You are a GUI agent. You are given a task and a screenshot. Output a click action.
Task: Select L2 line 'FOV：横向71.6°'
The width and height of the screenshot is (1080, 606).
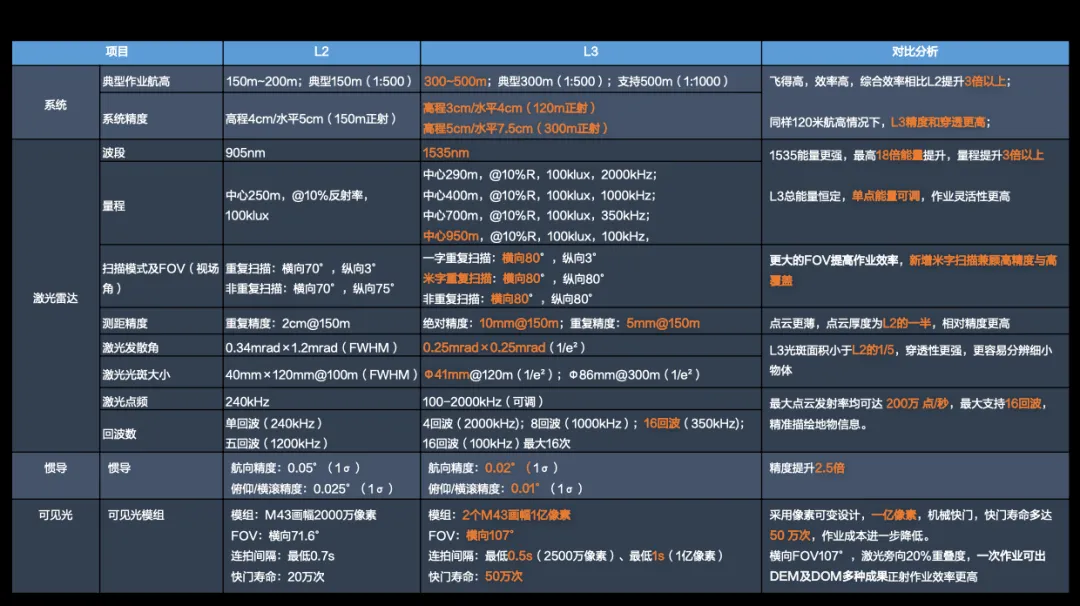click(x=275, y=536)
